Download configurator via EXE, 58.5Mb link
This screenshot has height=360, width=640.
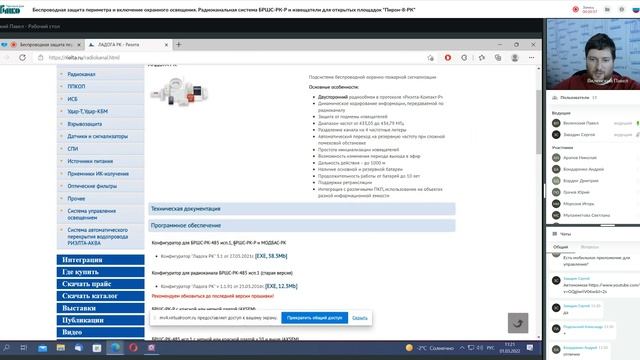271,256
